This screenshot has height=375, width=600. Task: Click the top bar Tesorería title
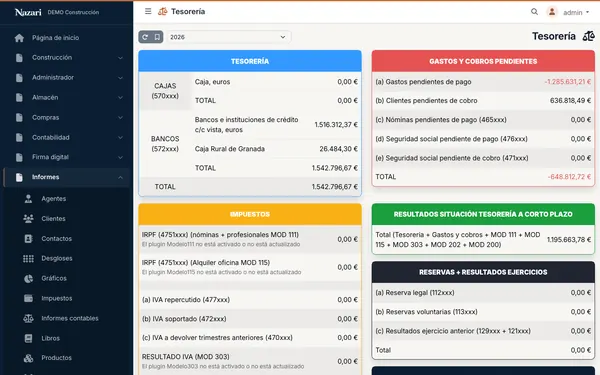tap(188, 11)
